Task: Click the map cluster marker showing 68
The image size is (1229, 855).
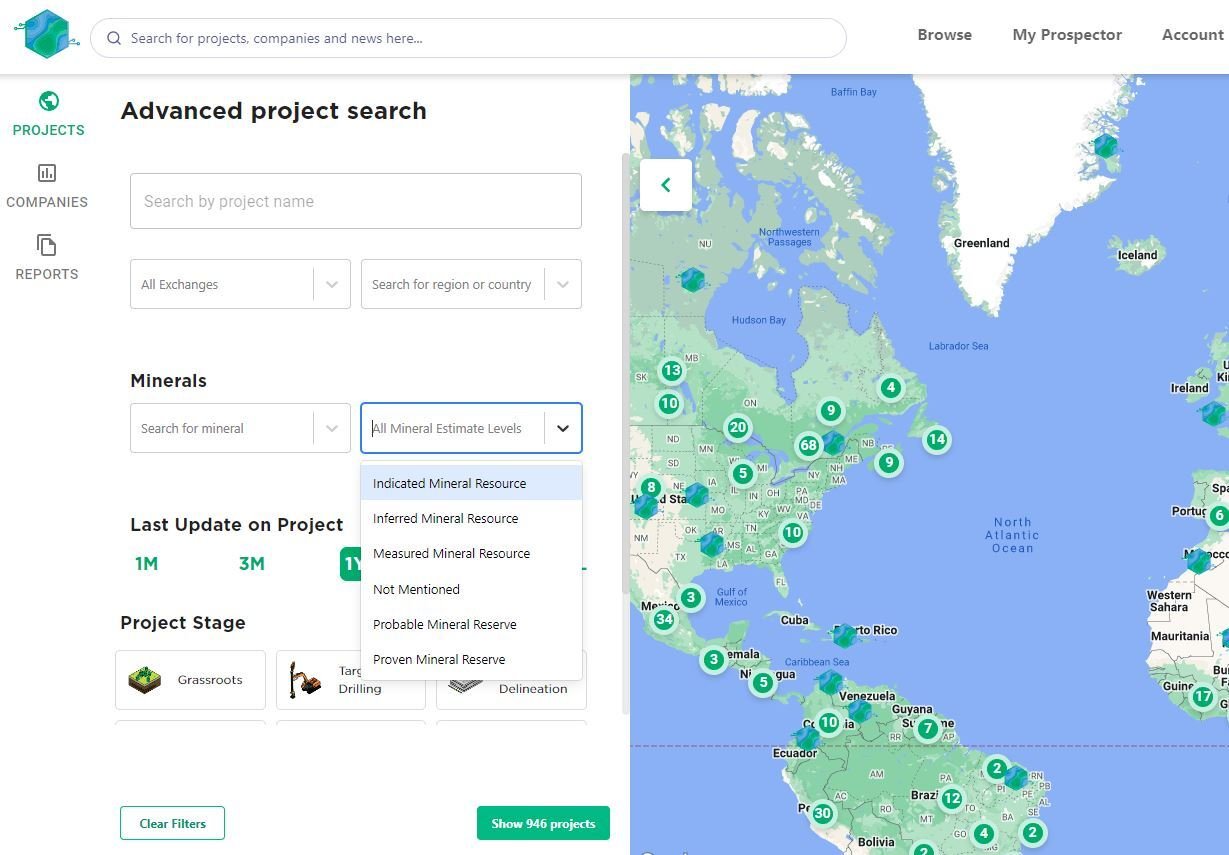Action: pos(808,445)
